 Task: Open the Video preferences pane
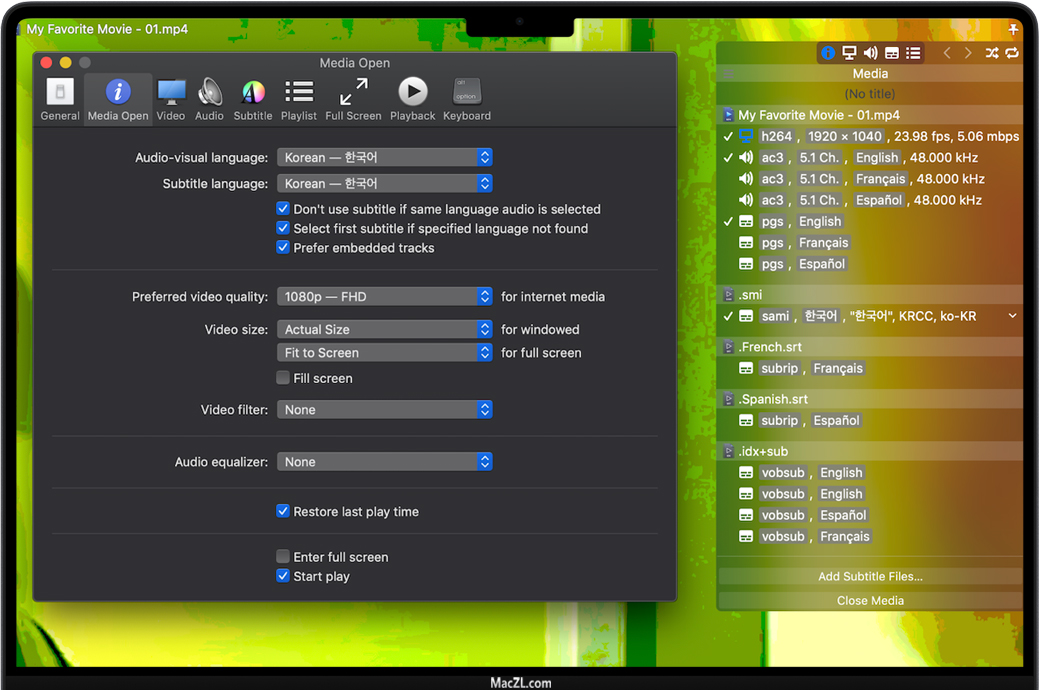171,99
